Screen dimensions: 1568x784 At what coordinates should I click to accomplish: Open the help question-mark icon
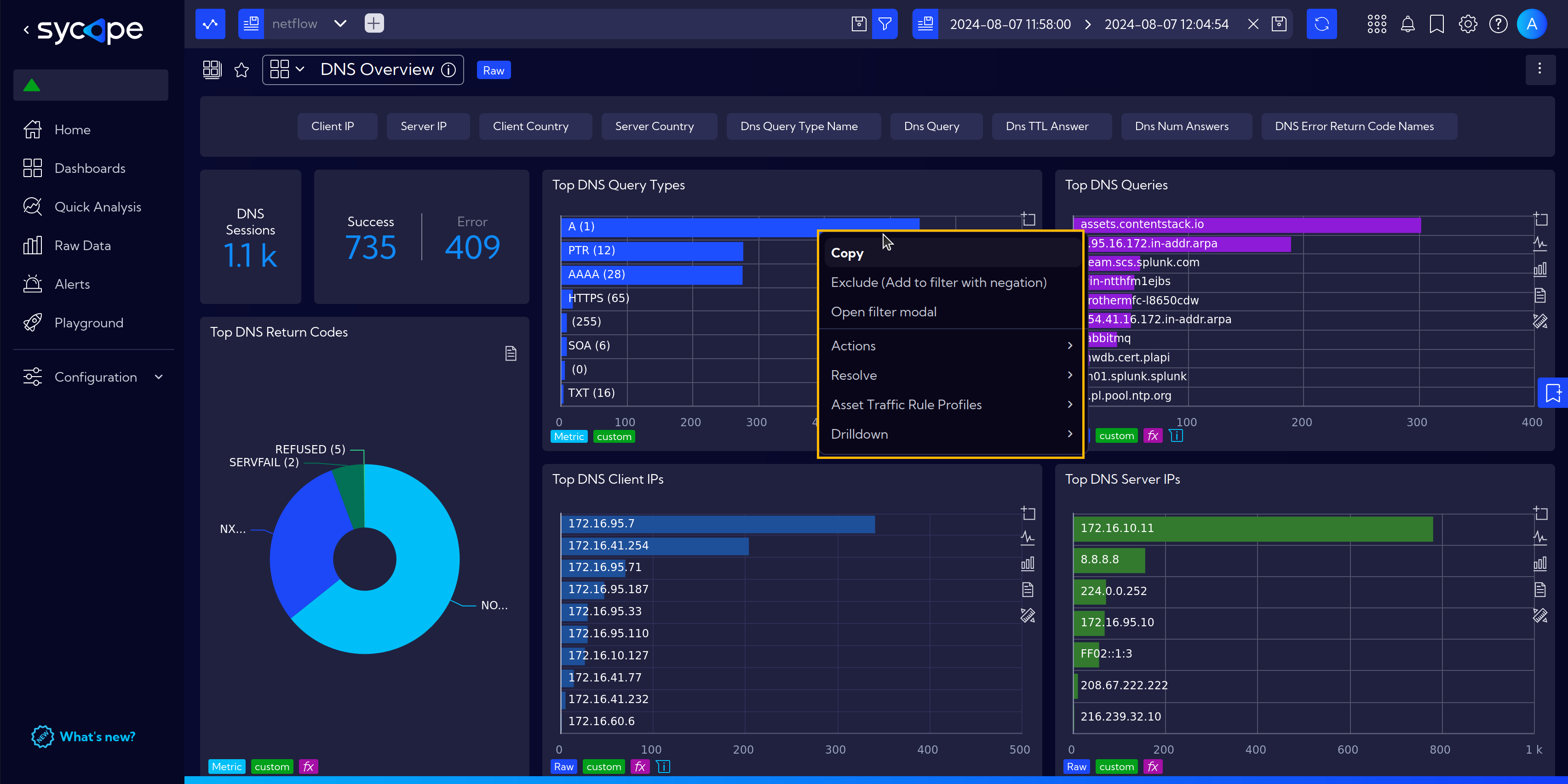point(1498,24)
